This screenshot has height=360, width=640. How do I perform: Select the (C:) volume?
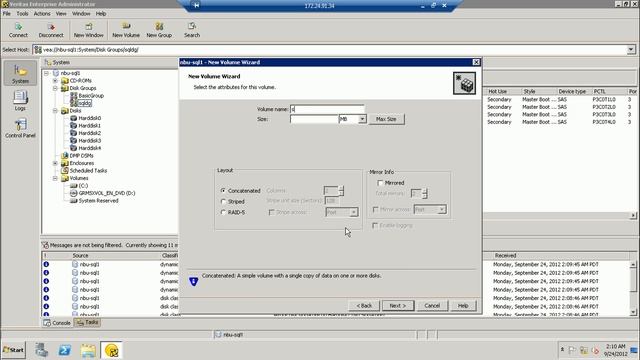(x=83, y=186)
